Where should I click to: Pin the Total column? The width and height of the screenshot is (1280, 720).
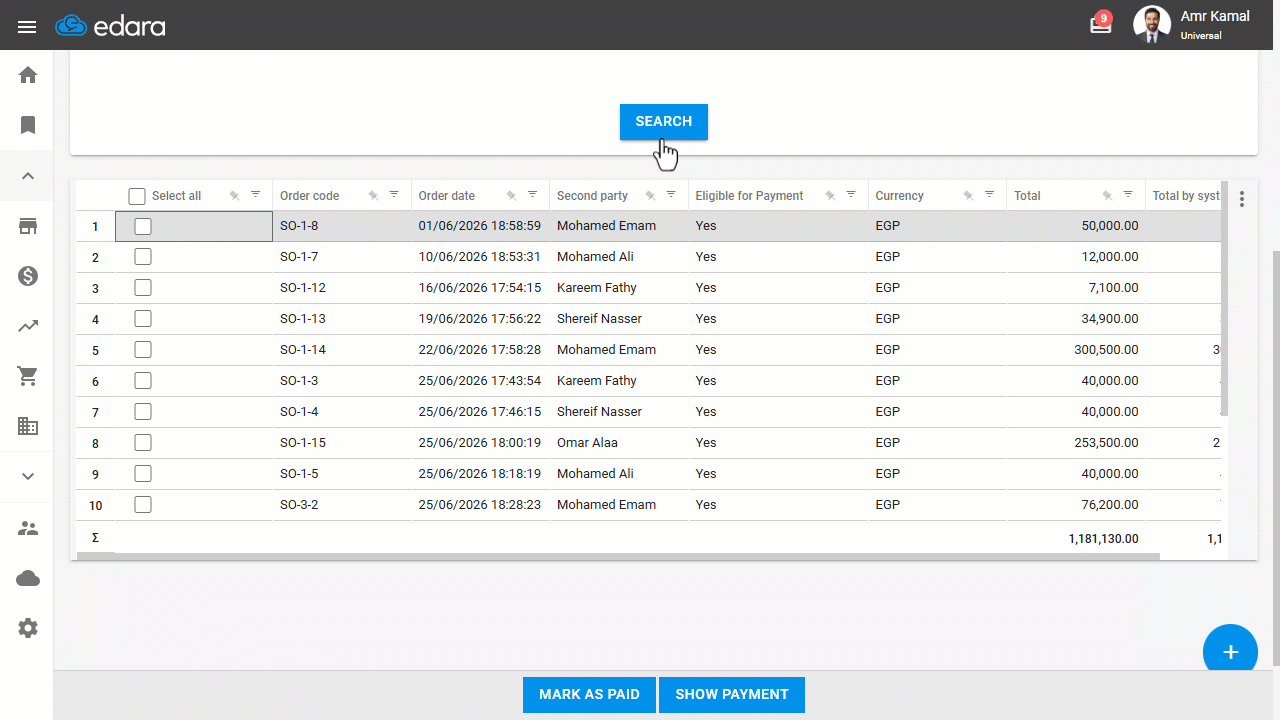[x=1107, y=196]
